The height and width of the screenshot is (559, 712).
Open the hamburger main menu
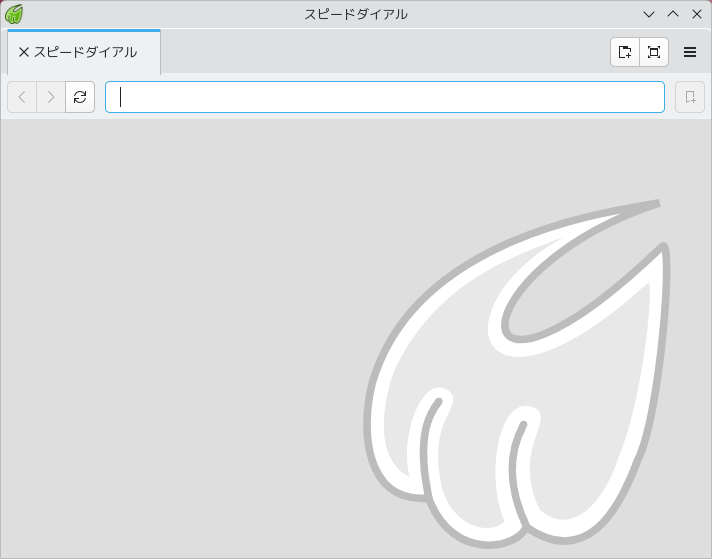(690, 52)
